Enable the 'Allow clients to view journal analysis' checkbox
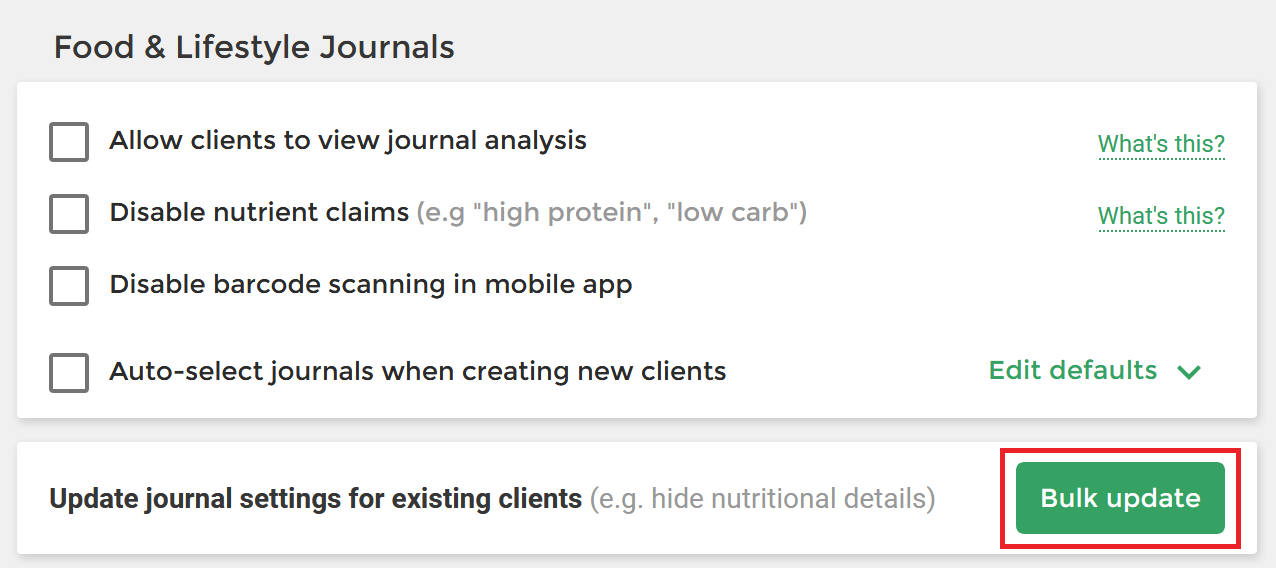1276x568 pixels. (69, 143)
